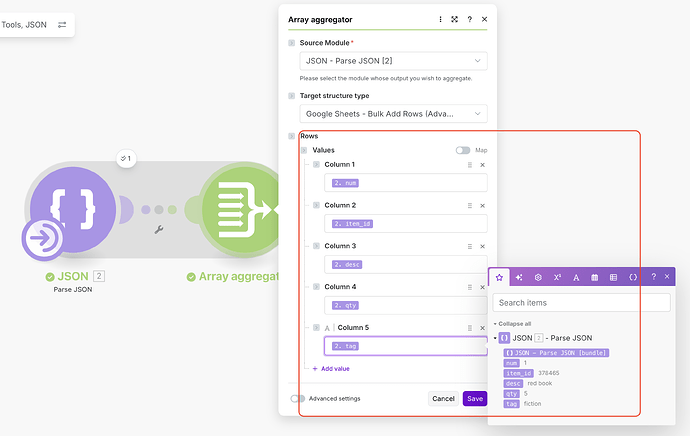Remove the Column 4 value
This screenshot has width=690, height=436.
click(482, 287)
